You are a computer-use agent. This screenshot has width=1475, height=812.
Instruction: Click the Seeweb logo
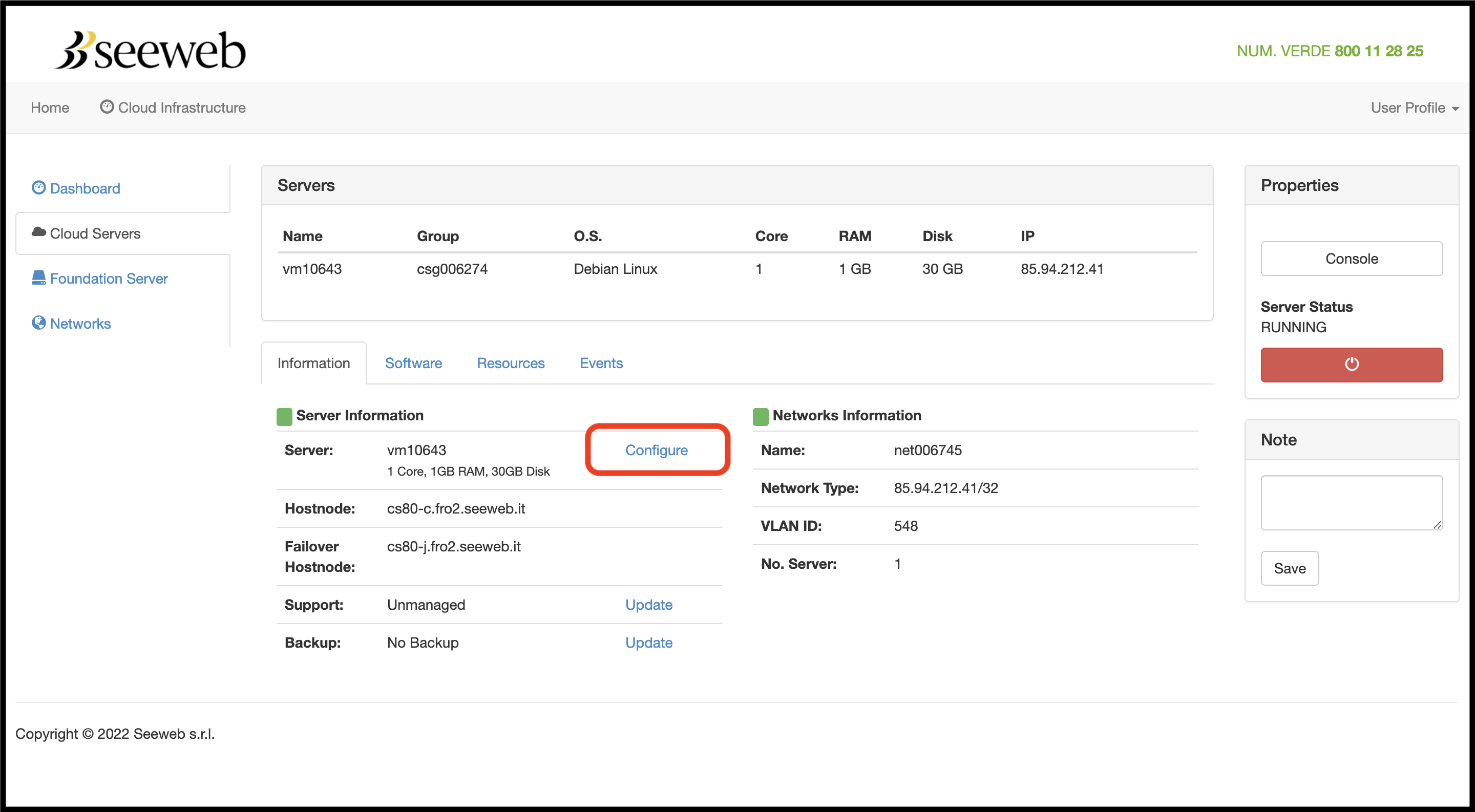tap(150, 50)
